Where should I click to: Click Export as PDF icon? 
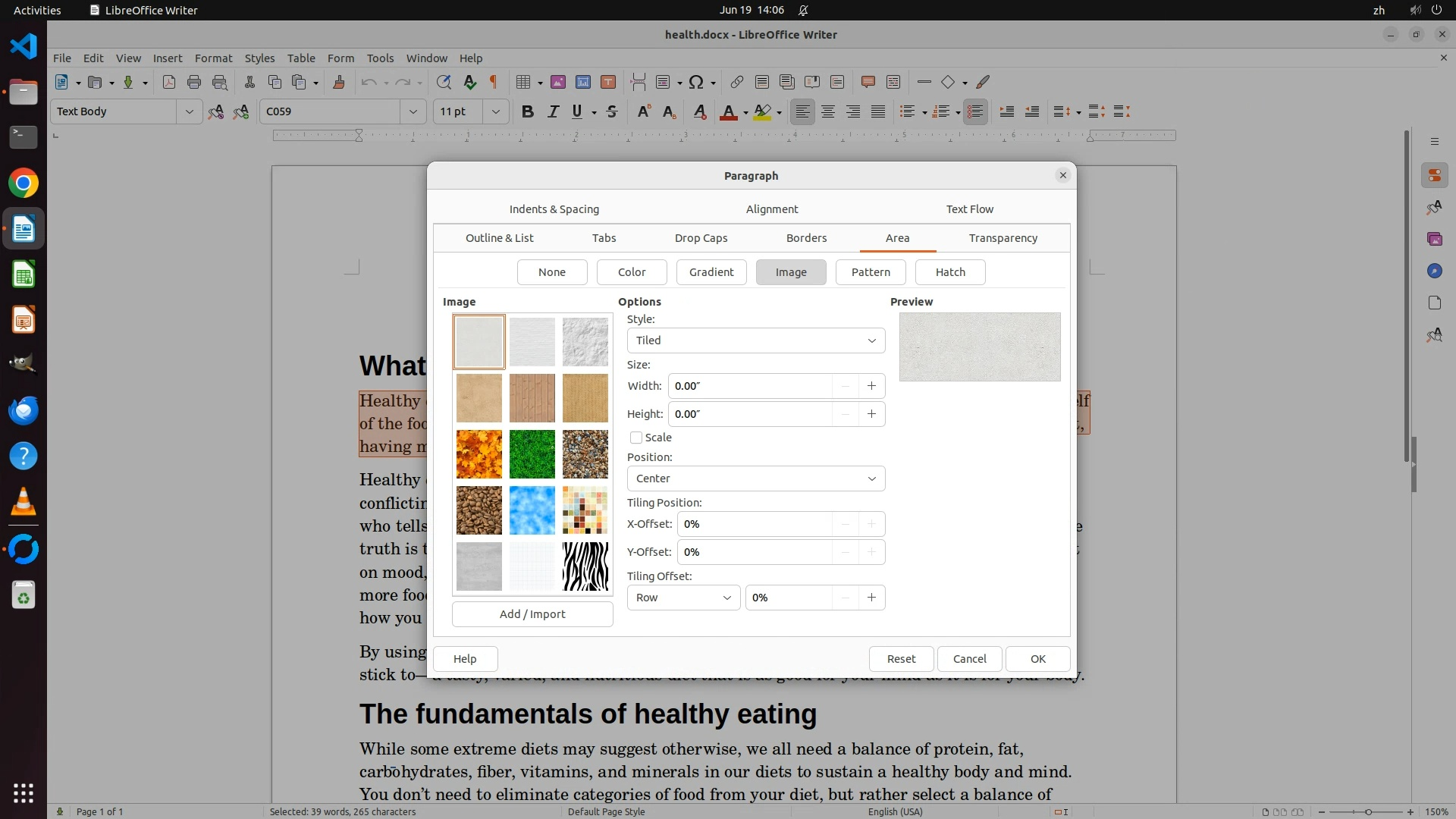coord(169,82)
